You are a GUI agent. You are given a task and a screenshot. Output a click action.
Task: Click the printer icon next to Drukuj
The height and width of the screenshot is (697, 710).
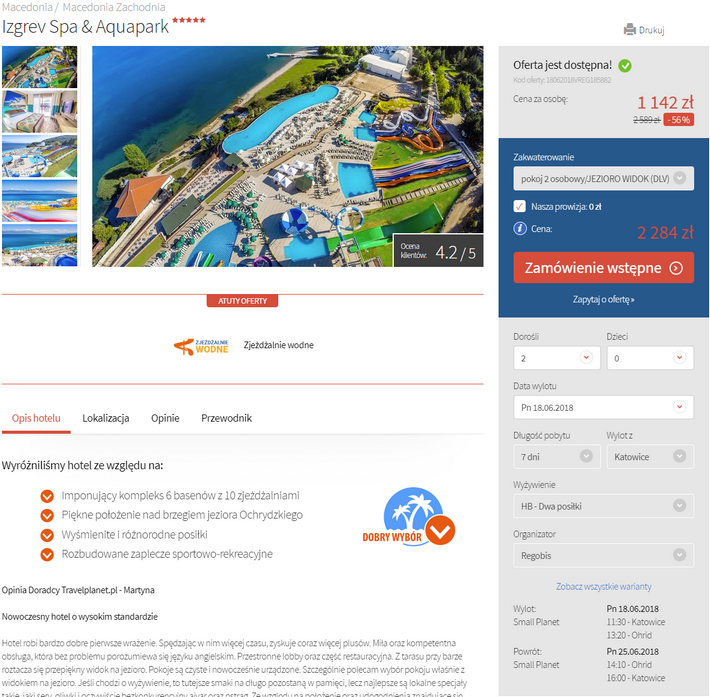pos(629,29)
